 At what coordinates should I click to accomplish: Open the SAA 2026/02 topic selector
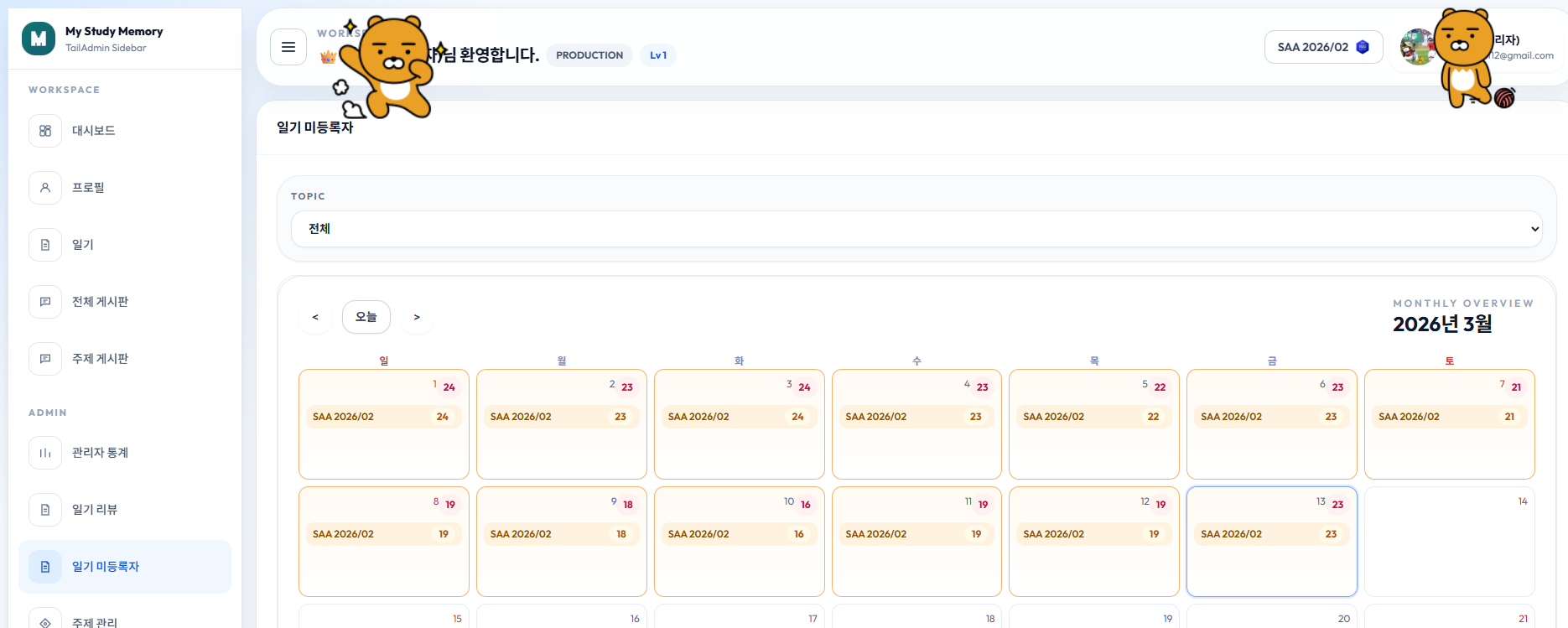[x=1323, y=47]
